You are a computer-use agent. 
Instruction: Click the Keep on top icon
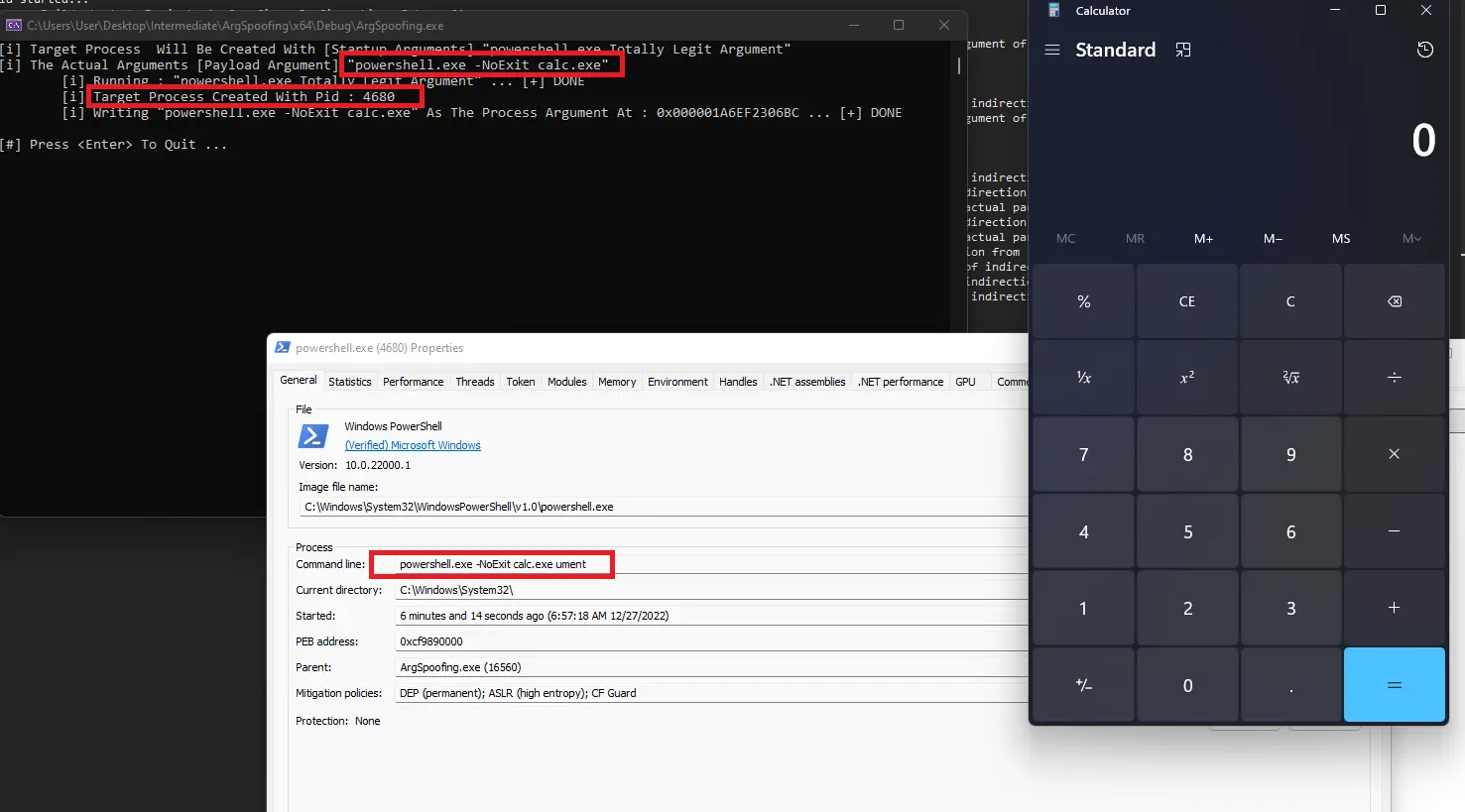coord(1183,50)
